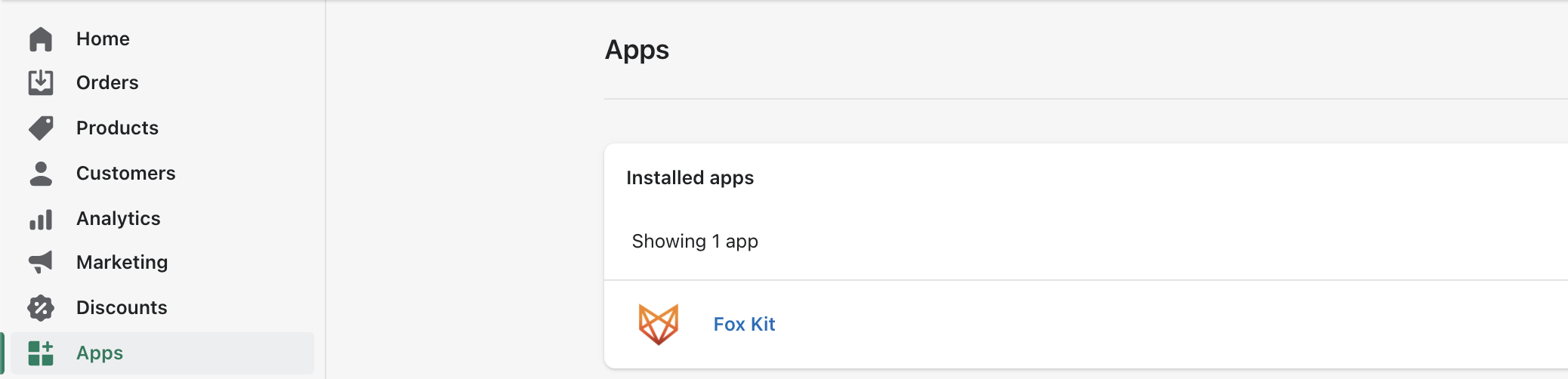Open the Analytics section label
The image size is (1568, 379).
coord(118,218)
